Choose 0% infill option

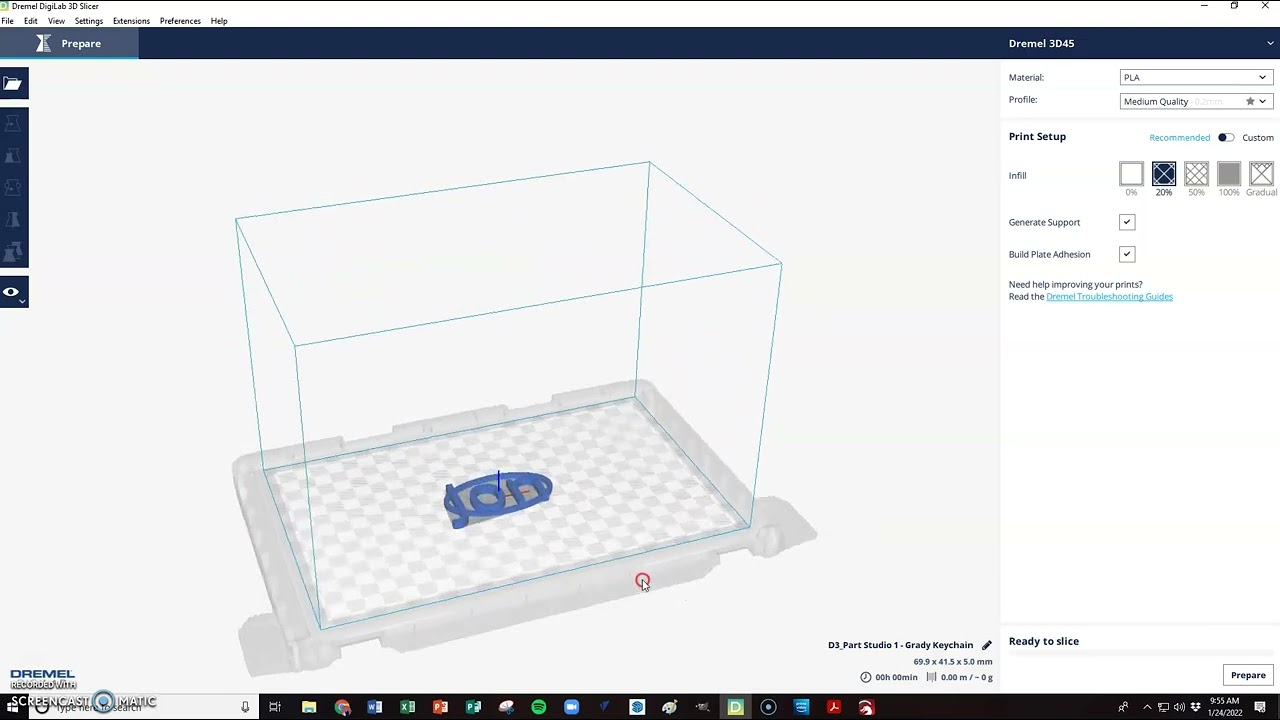(x=1131, y=174)
